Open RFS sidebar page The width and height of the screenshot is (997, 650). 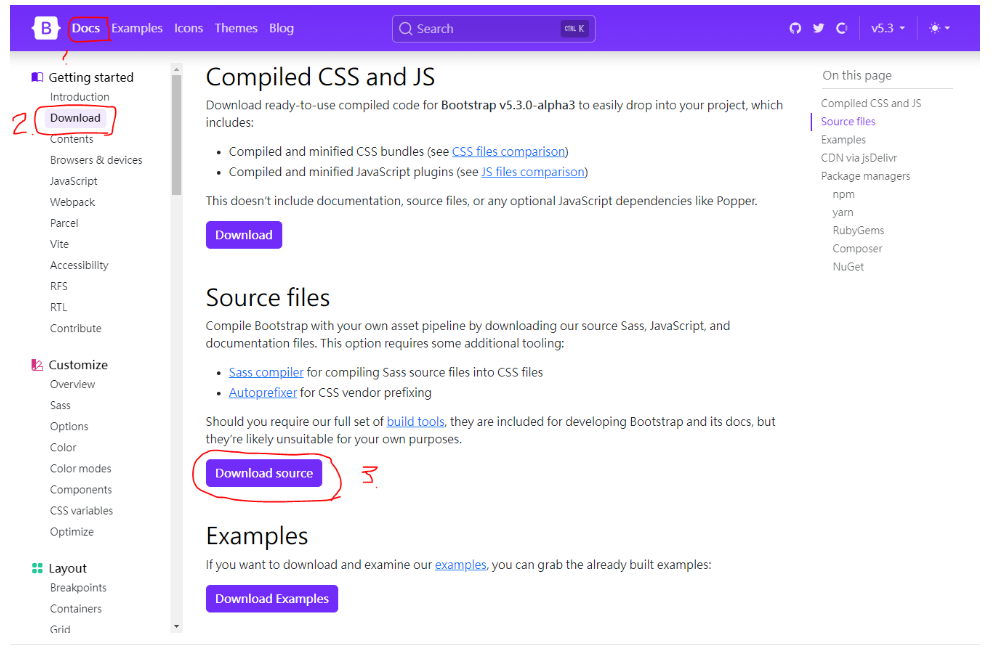pyautogui.click(x=58, y=286)
